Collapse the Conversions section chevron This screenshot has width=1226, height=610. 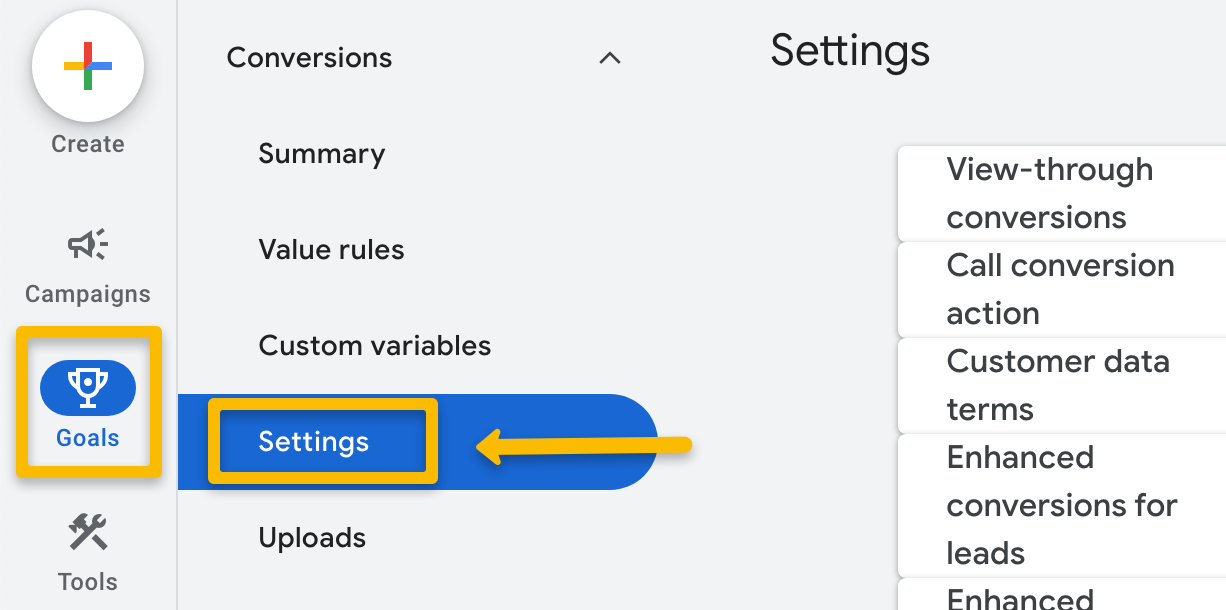(609, 58)
